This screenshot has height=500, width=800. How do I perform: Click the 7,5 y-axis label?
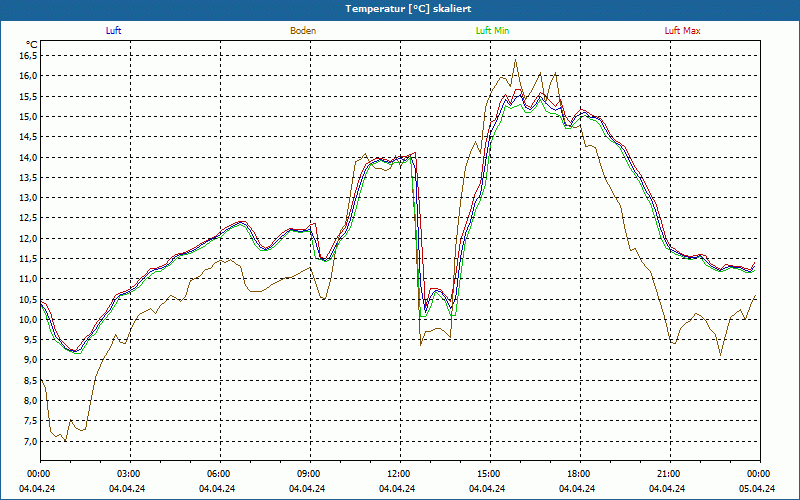[x=30, y=421]
